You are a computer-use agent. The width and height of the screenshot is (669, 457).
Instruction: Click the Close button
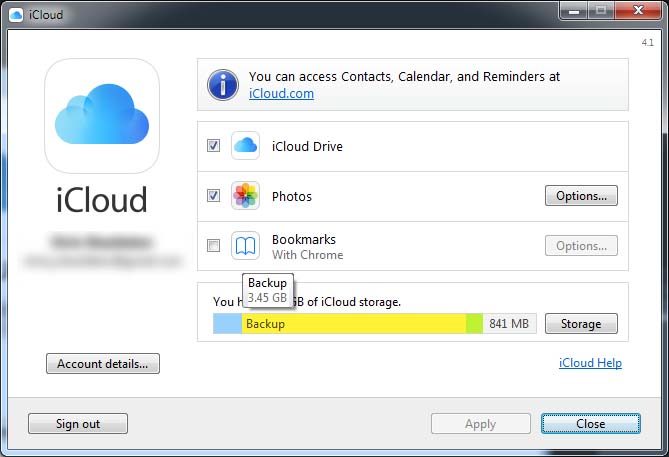pyautogui.click(x=590, y=424)
